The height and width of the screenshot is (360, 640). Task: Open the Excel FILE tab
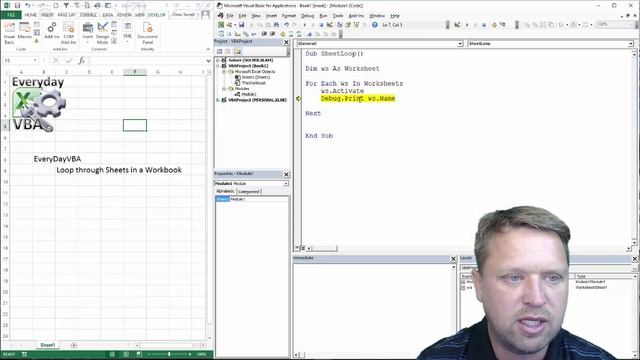click(x=11, y=15)
